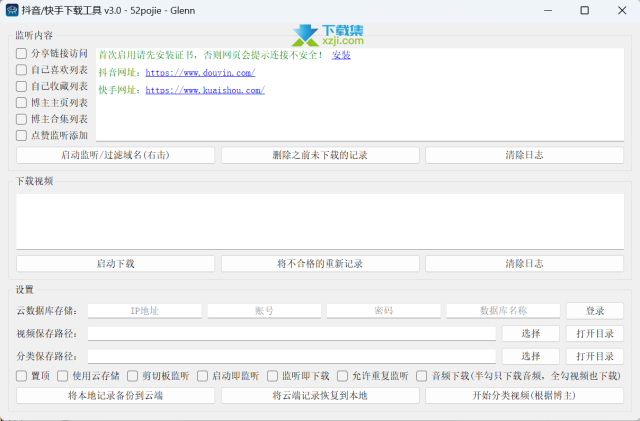Click the app icon in the title bar
The width and height of the screenshot is (640, 421).
(12, 10)
